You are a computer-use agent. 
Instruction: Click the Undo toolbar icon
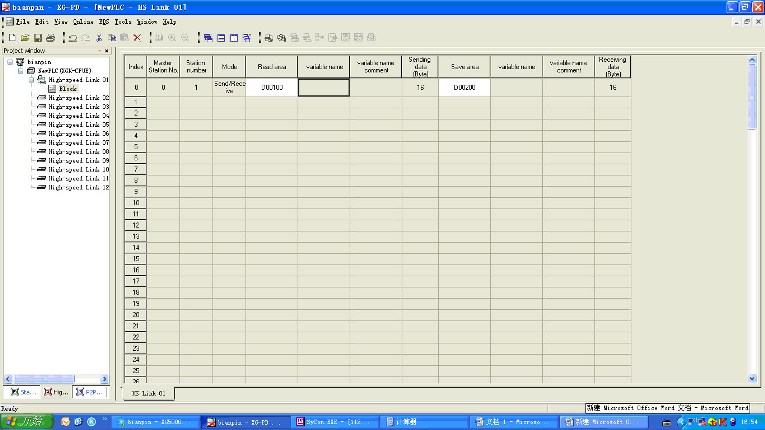[x=72, y=37]
